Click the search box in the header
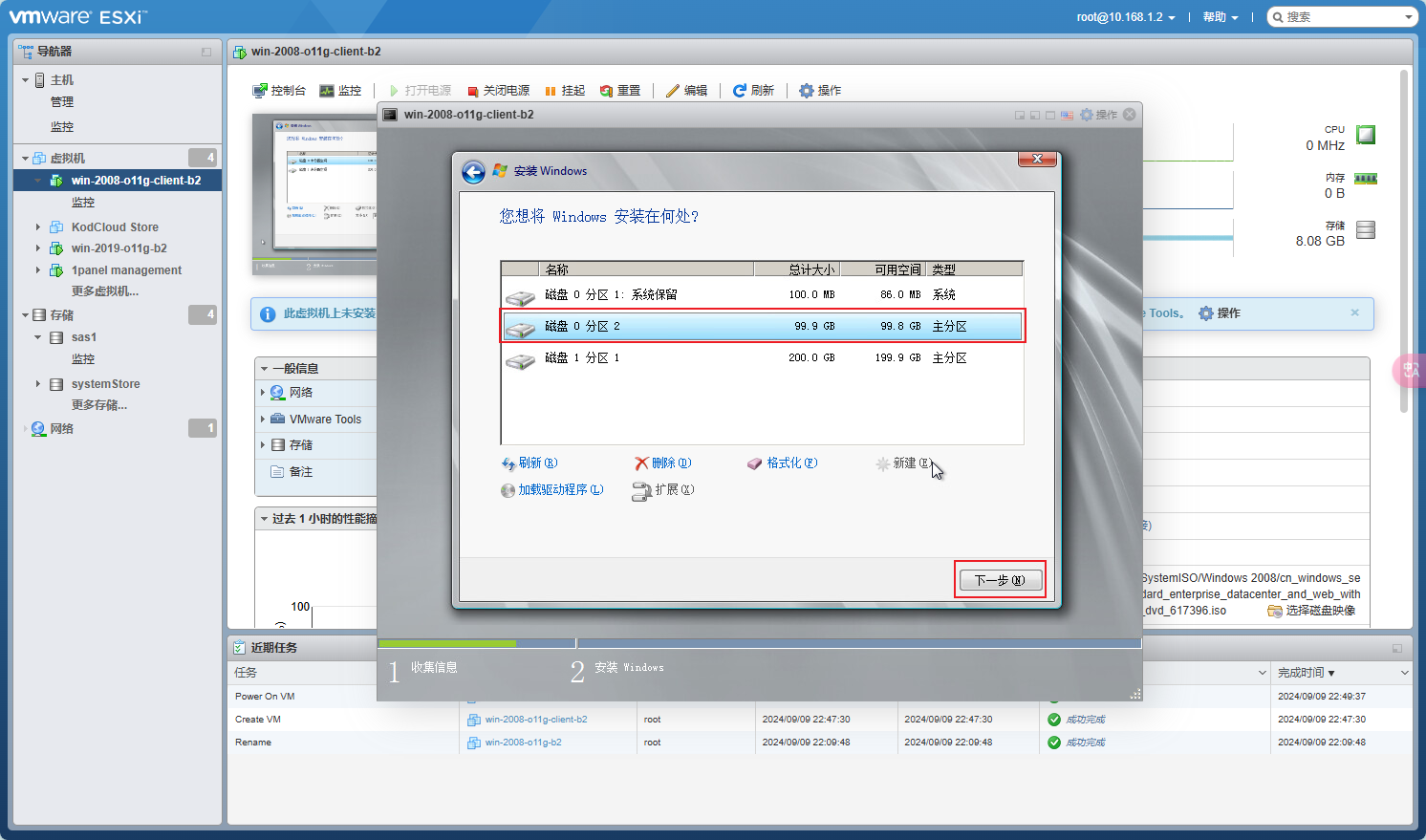This screenshot has width=1426, height=840. tap(1342, 17)
